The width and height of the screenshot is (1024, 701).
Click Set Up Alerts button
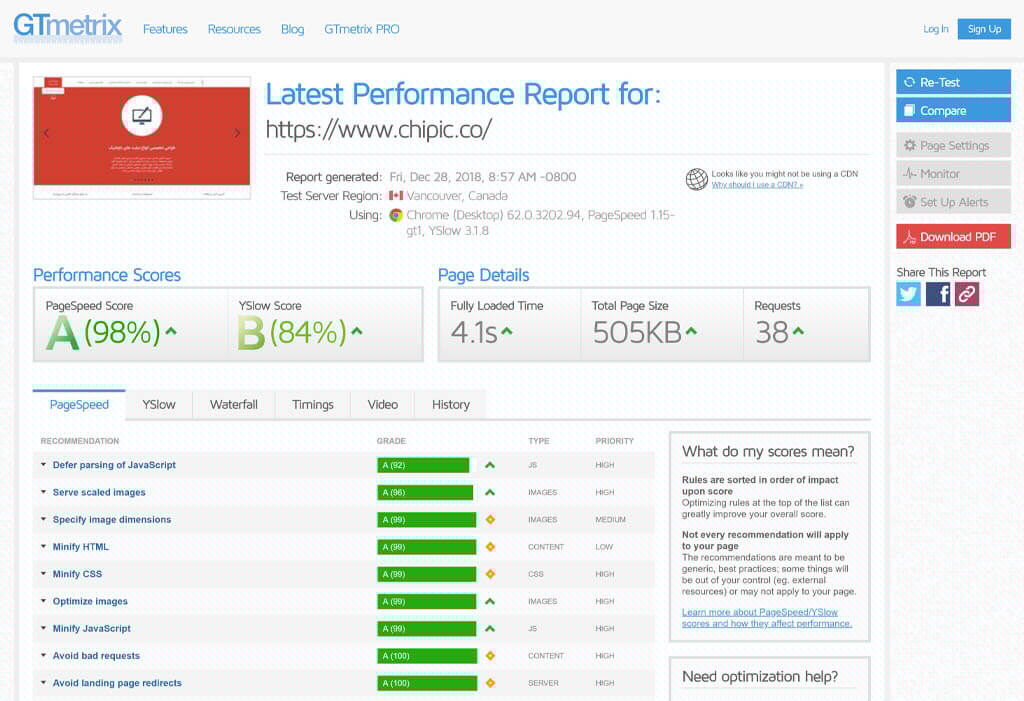953,202
